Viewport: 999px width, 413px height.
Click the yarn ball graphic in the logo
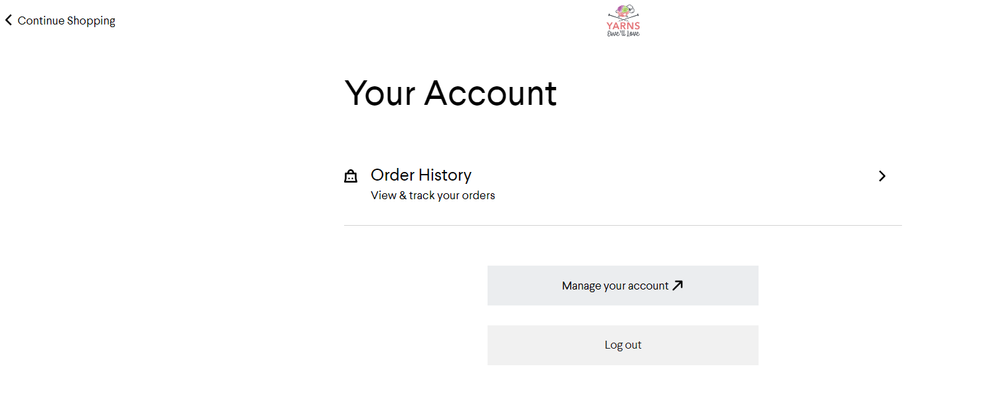point(622,11)
